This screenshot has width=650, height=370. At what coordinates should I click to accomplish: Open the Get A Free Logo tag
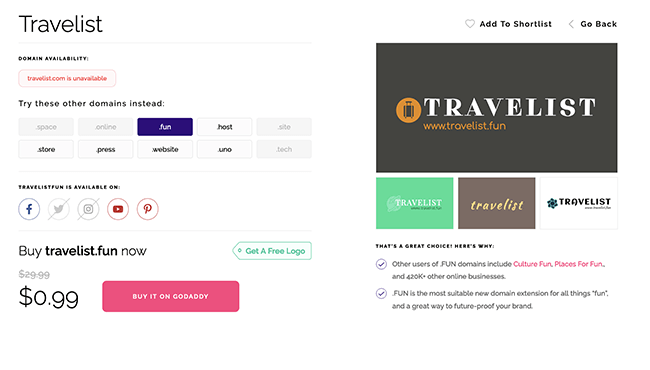pyautogui.click(x=272, y=251)
